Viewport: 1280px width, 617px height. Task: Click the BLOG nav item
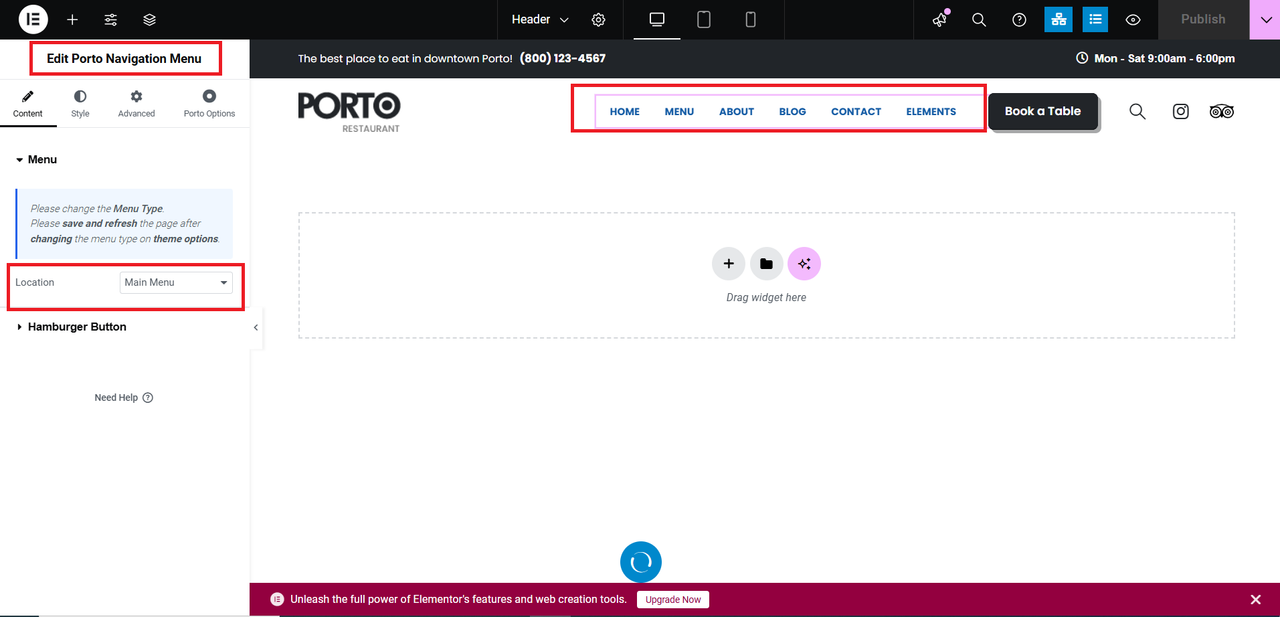tap(792, 112)
